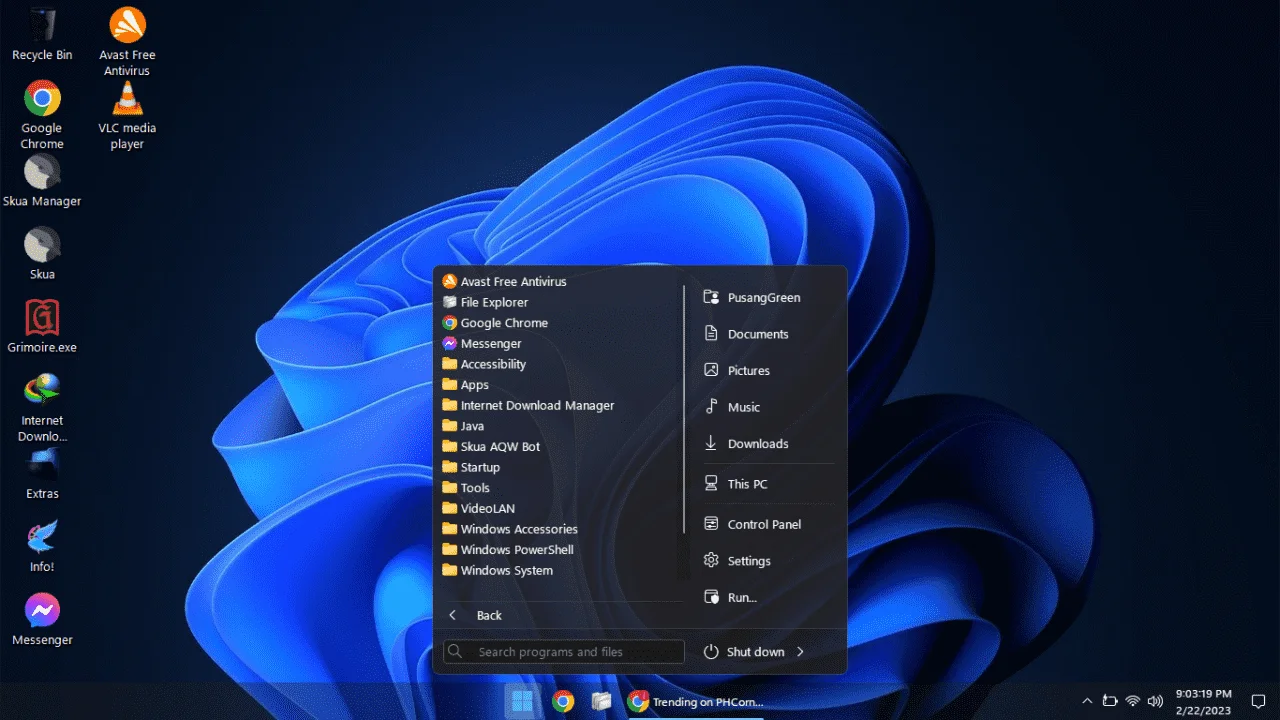Open Avast Free Antivirus desktop icon
The image size is (1280, 720).
(x=127, y=42)
